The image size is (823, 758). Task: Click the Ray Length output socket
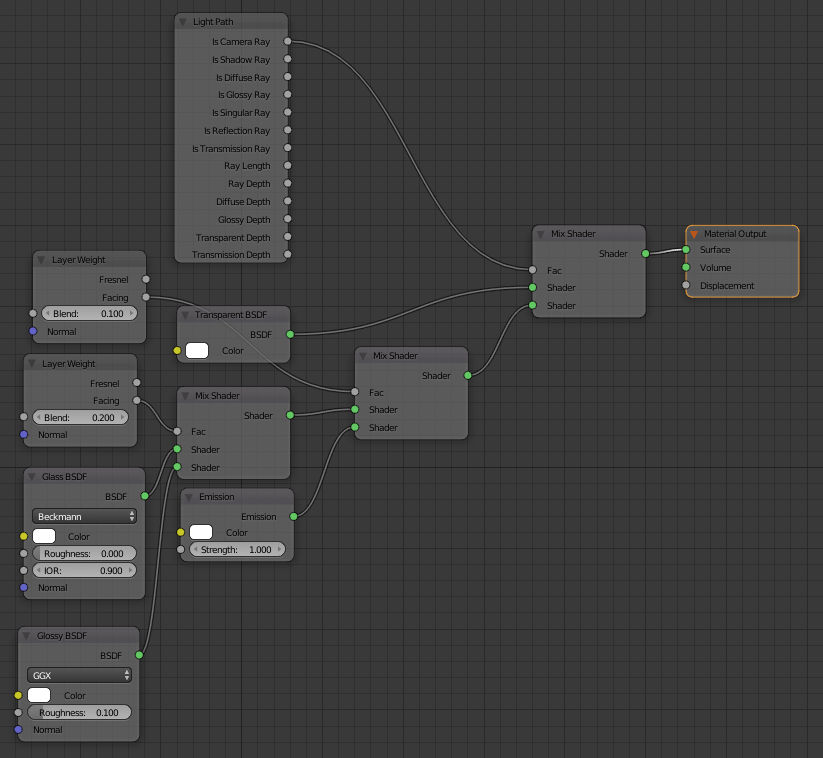click(288, 165)
